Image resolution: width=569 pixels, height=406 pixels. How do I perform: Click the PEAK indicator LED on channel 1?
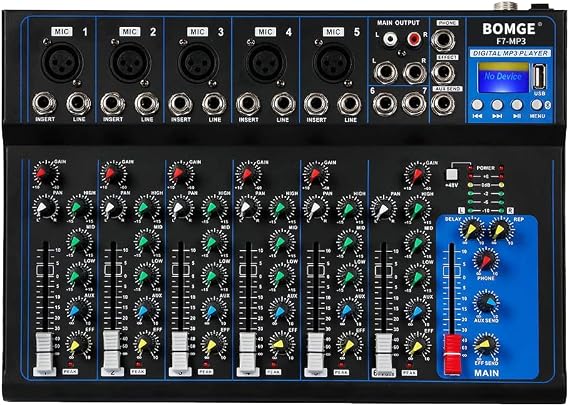71,364
